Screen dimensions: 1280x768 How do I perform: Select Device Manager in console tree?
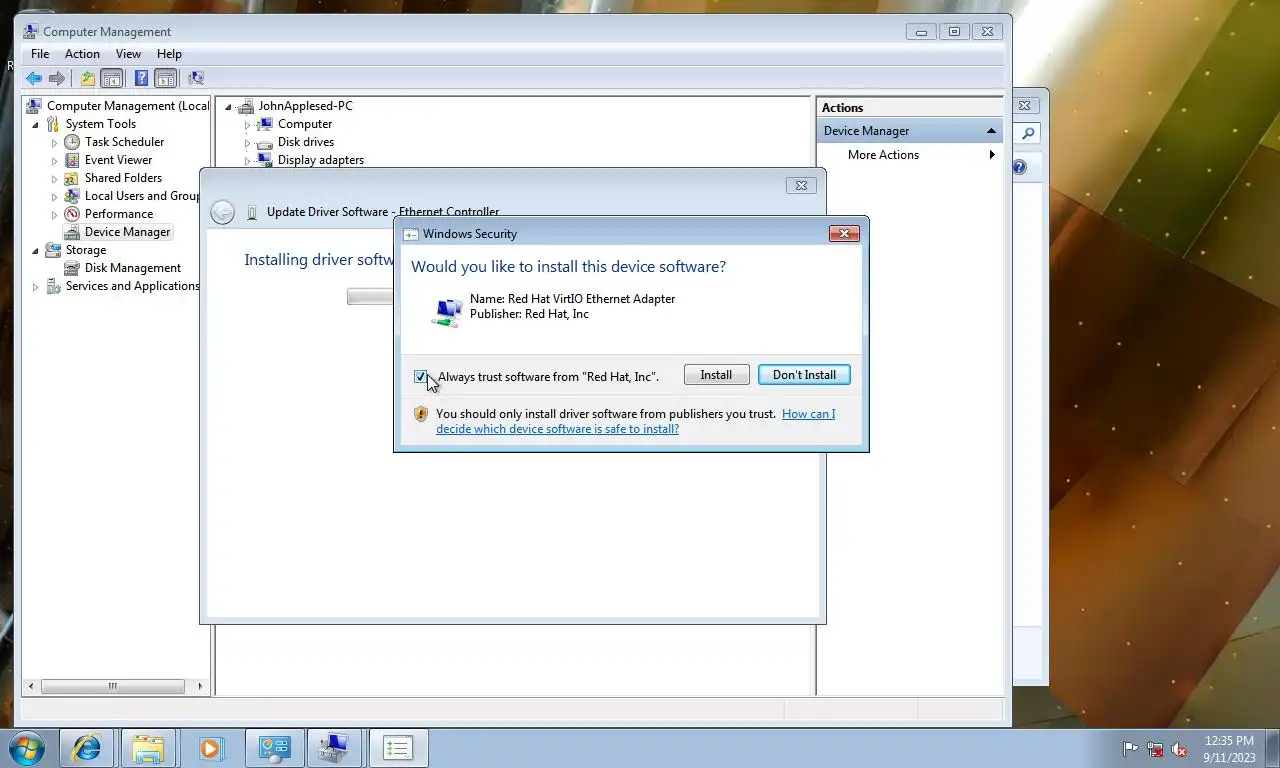(127, 232)
